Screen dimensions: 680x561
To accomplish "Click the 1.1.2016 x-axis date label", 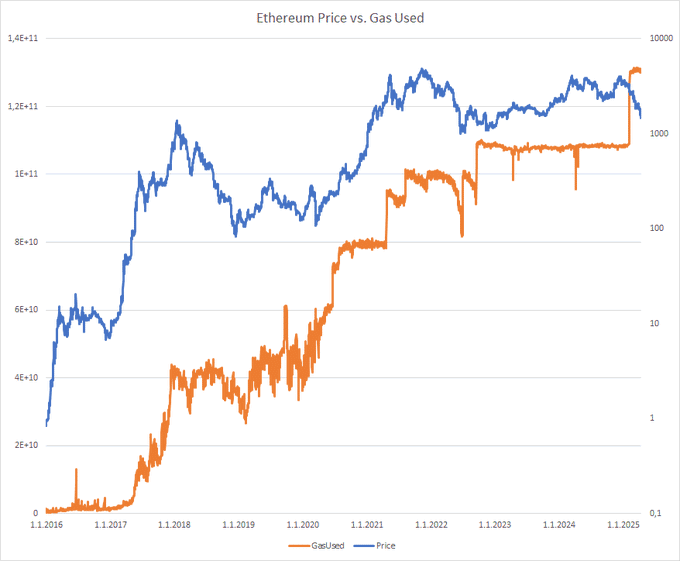I will coord(46,525).
